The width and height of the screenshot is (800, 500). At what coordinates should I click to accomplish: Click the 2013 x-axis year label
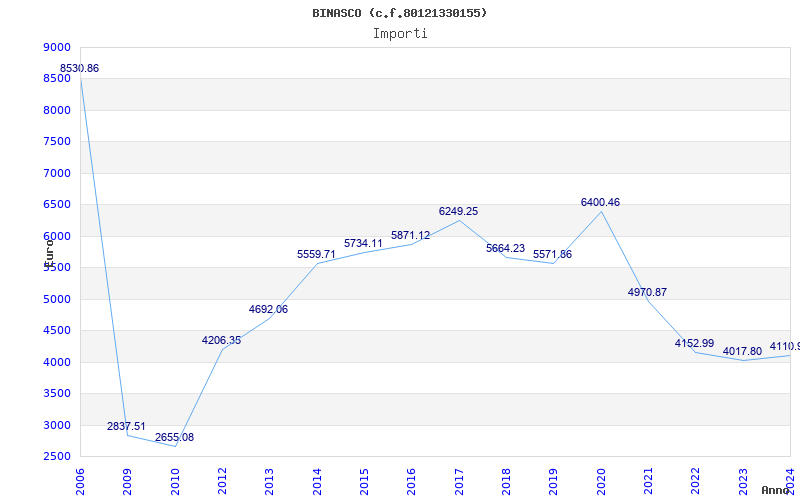[270, 482]
